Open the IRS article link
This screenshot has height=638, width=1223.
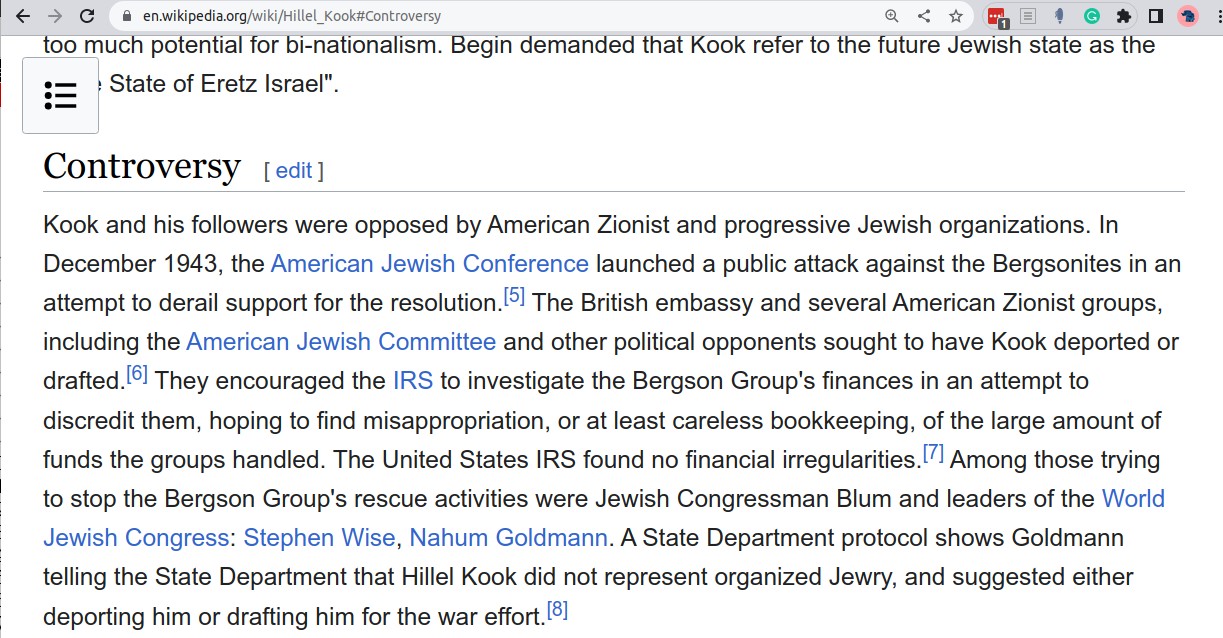click(x=413, y=381)
